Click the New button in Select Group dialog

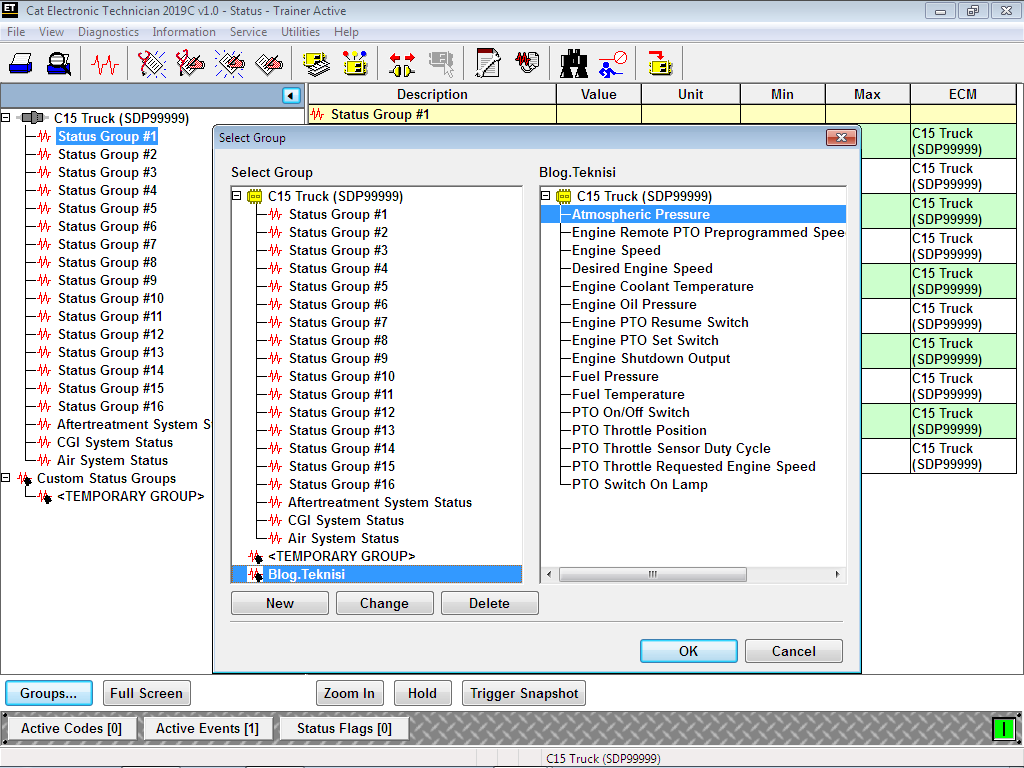pos(279,603)
